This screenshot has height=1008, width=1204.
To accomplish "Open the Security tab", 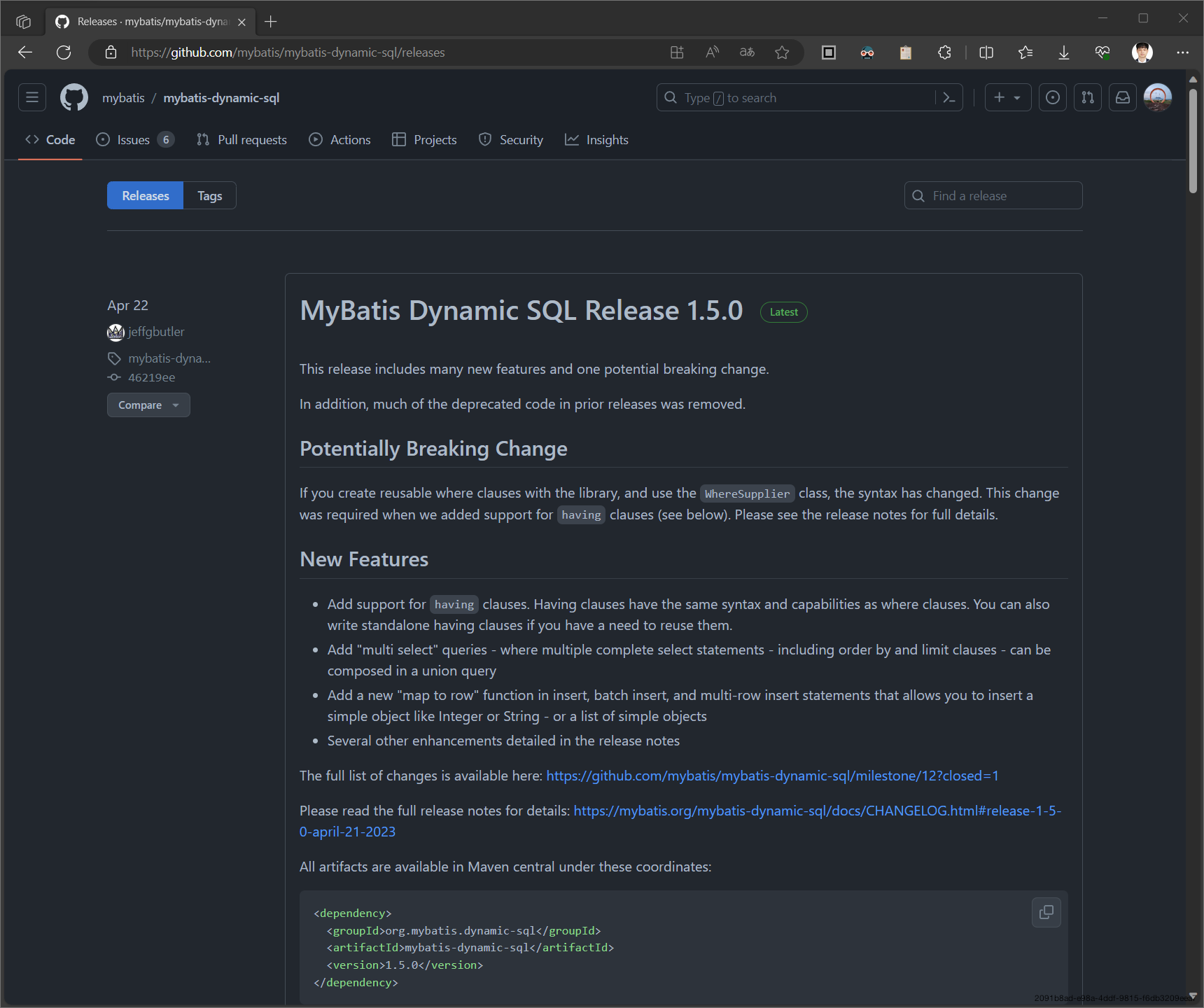I will [511, 140].
